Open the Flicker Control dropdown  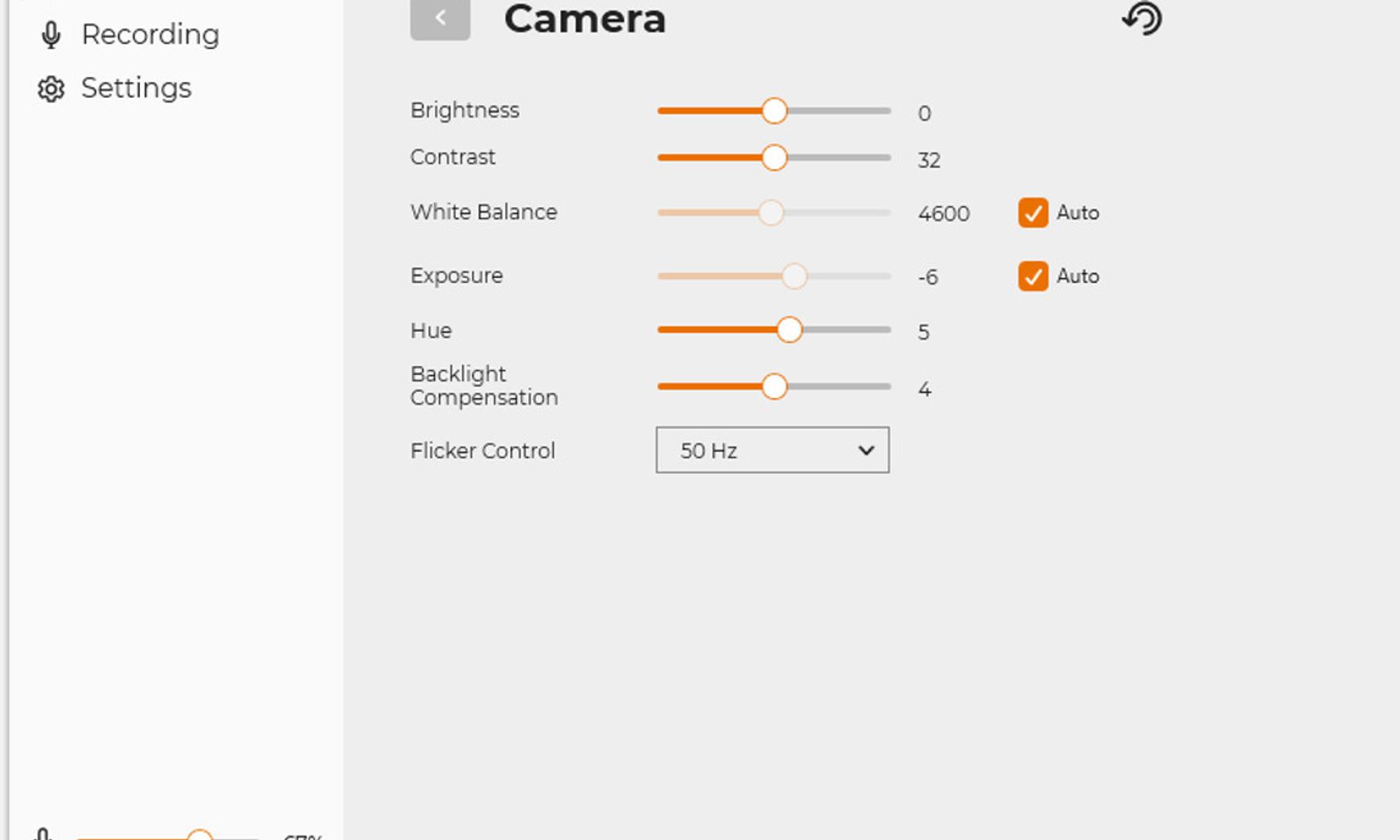tap(772, 450)
